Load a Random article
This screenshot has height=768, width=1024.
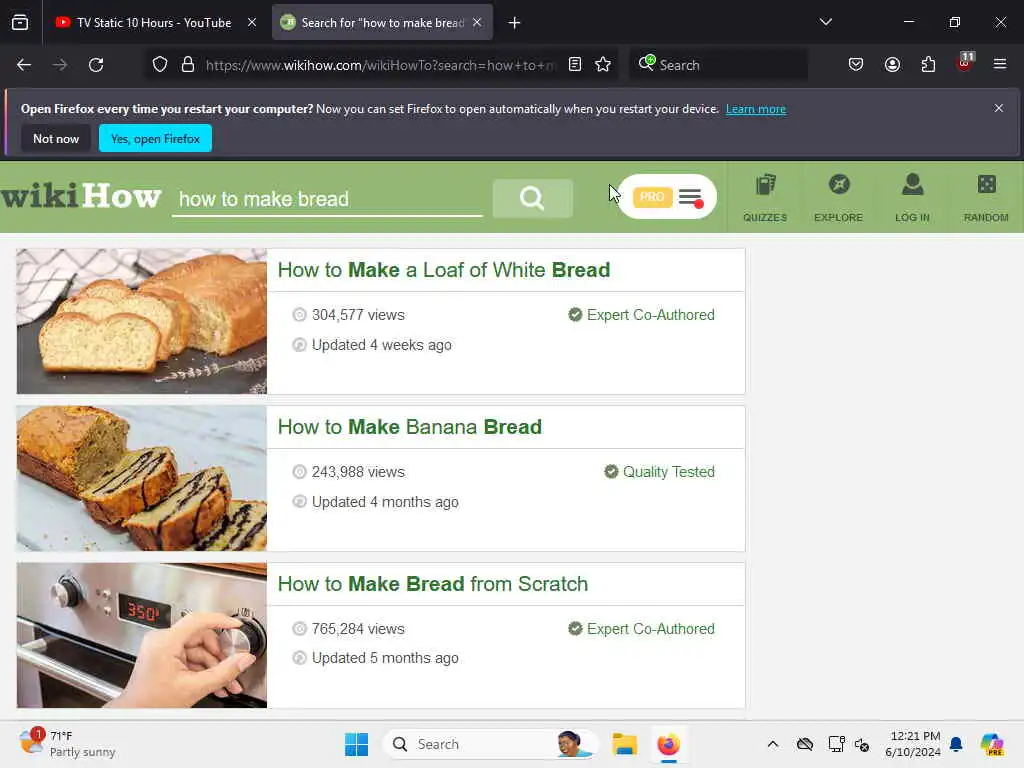pyautogui.click(x=986, y=198)
